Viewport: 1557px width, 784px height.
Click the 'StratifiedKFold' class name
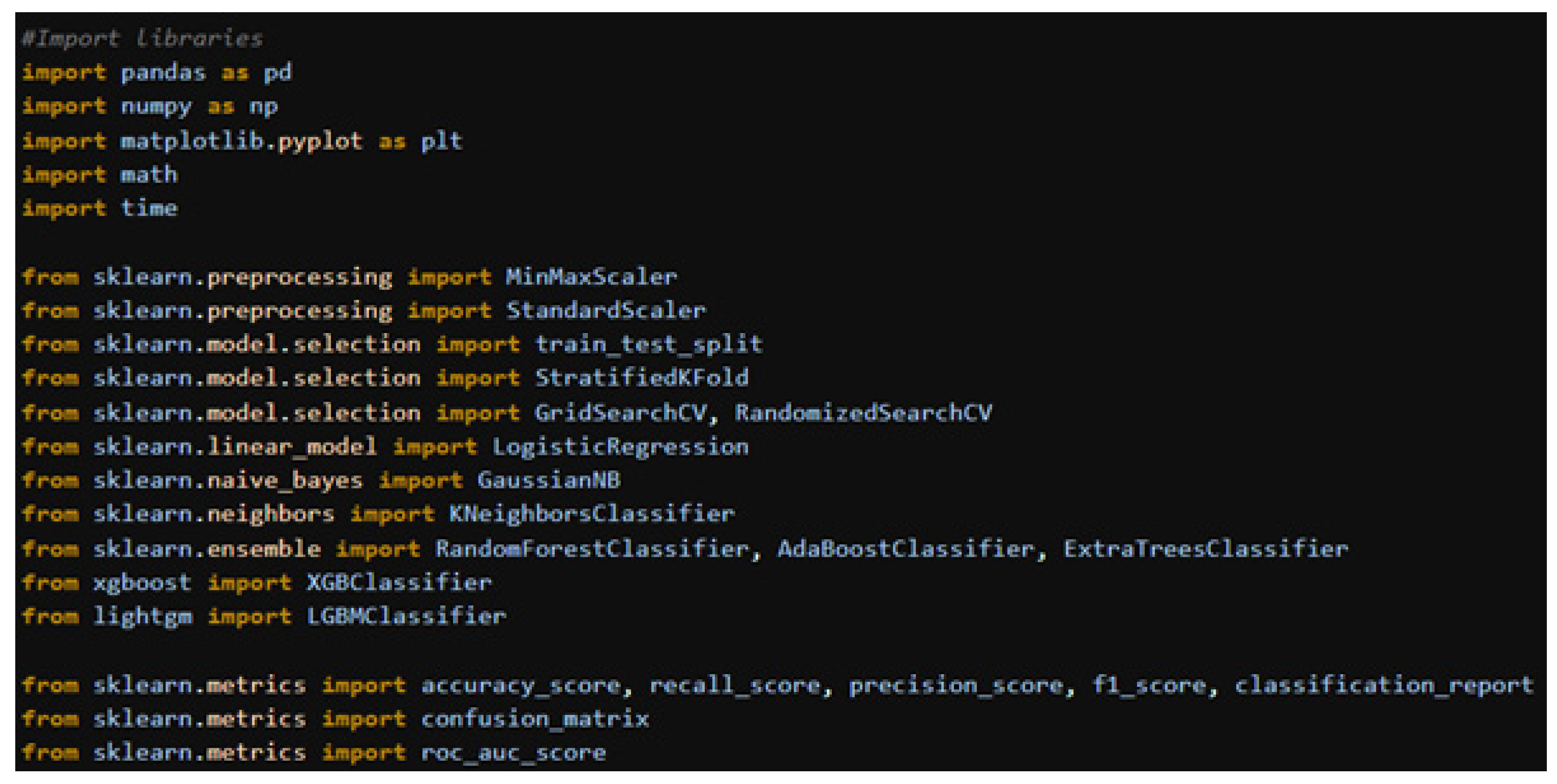(641, 378)
